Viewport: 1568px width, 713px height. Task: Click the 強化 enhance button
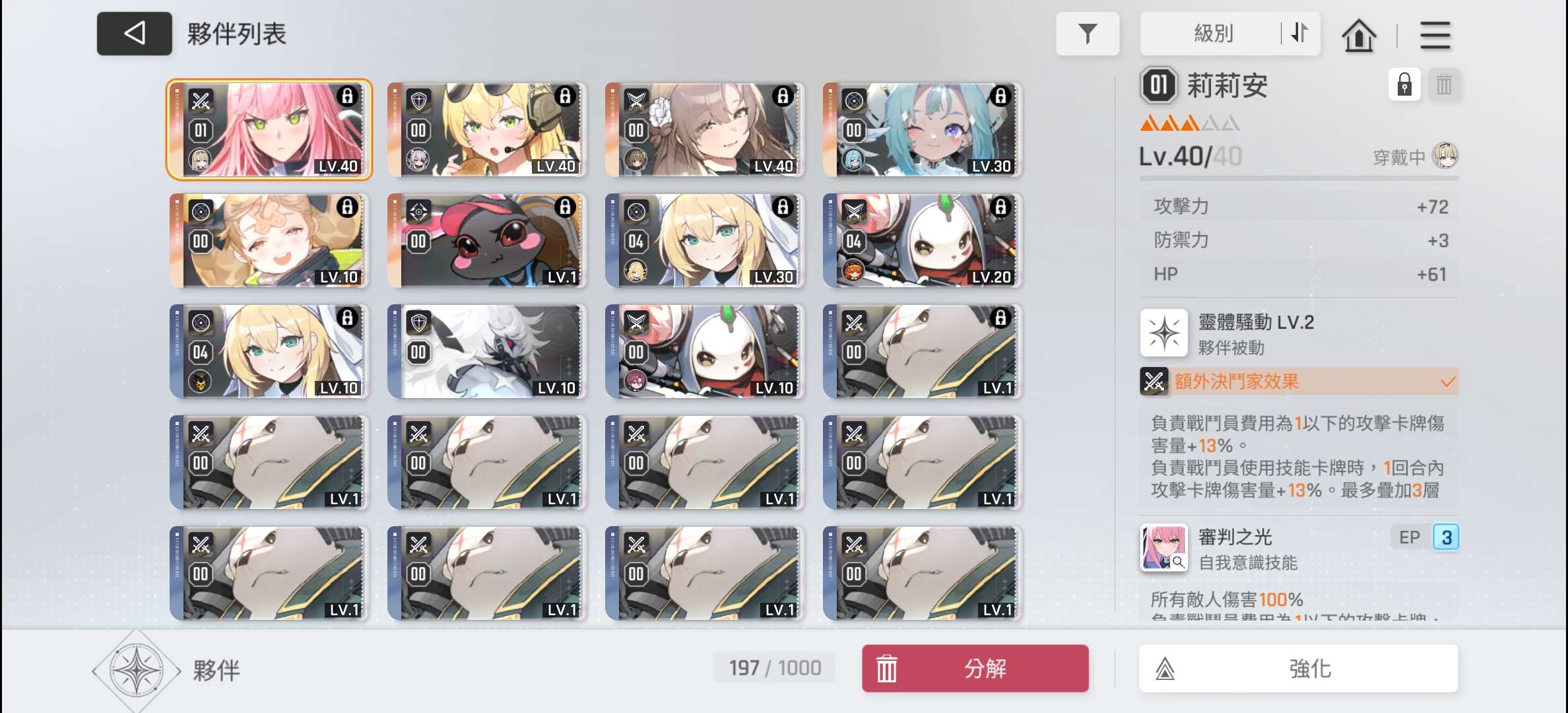[x=1298, y=669]
